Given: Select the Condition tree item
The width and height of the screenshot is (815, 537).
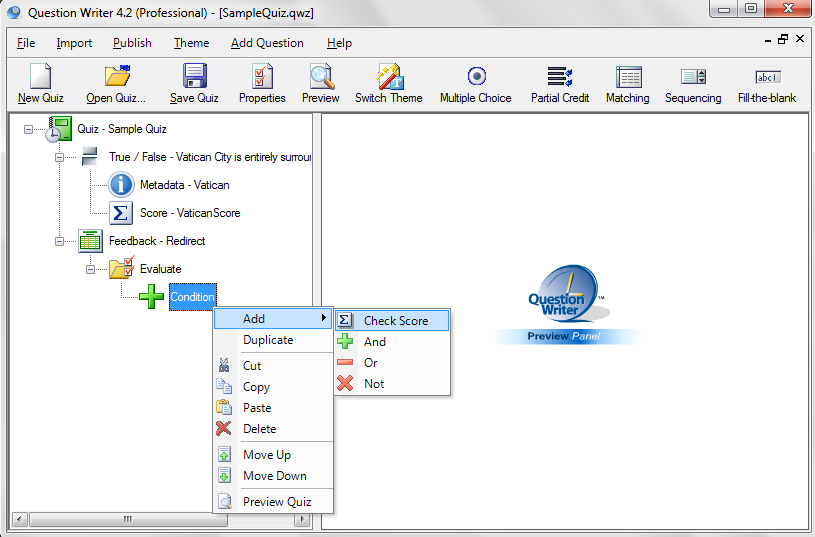Looking at the screenshot, I should 193,297.
